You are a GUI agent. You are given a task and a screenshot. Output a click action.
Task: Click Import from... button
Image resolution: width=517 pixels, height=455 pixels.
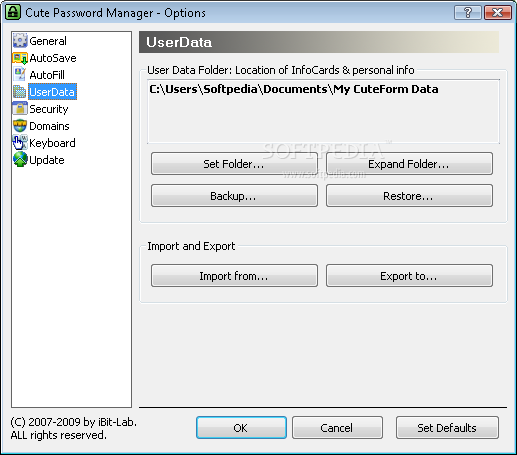pos(234,276)
